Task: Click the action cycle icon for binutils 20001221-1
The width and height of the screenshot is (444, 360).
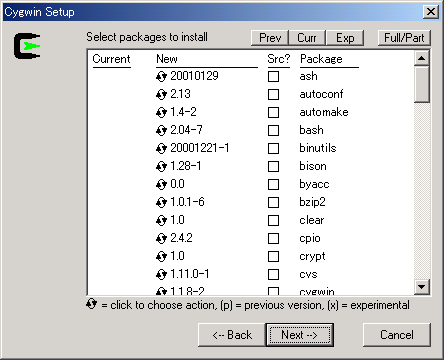Action: (161, 148)
